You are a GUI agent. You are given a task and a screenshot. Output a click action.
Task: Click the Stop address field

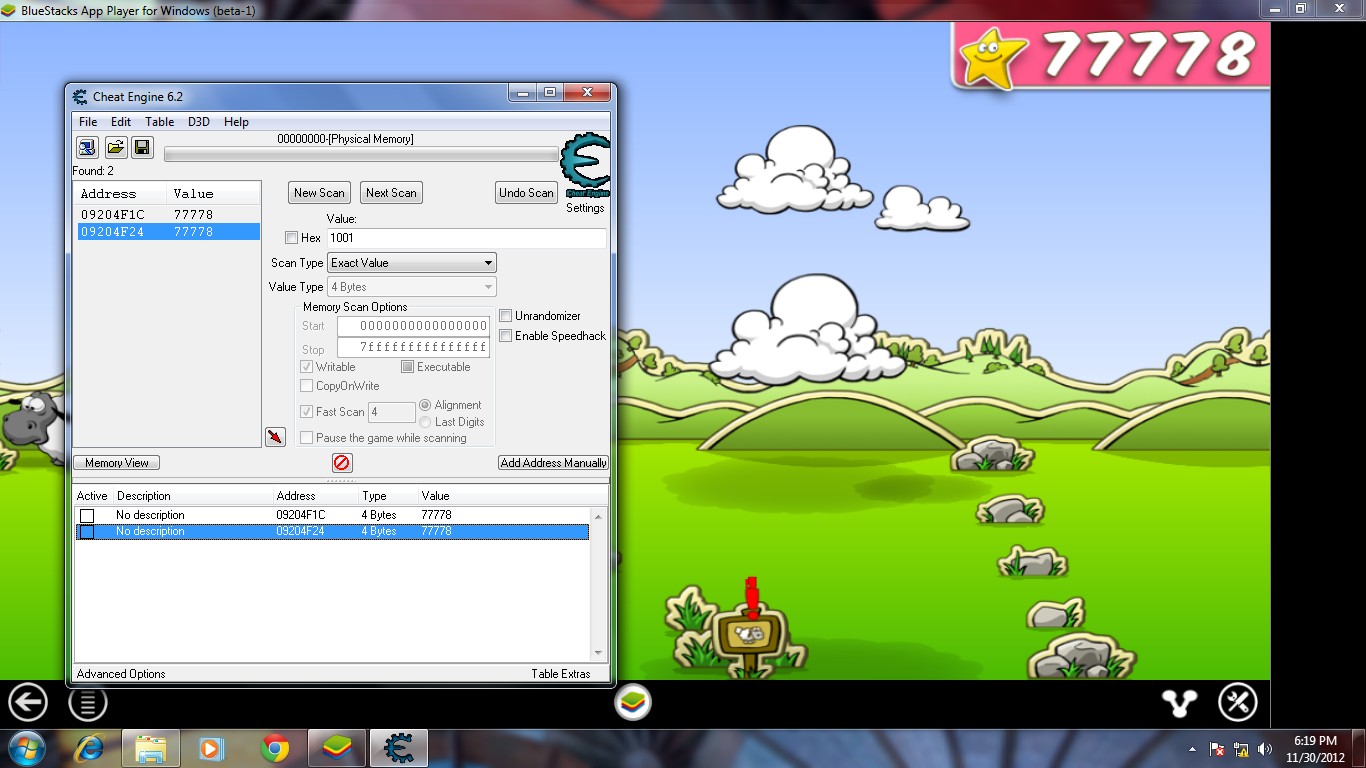tap(413, 348)
